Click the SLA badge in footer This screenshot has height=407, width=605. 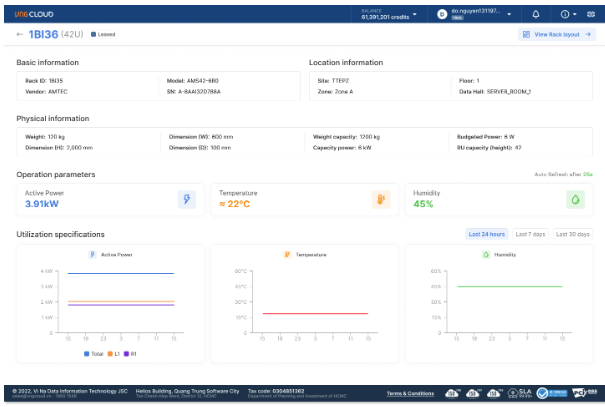521,393
